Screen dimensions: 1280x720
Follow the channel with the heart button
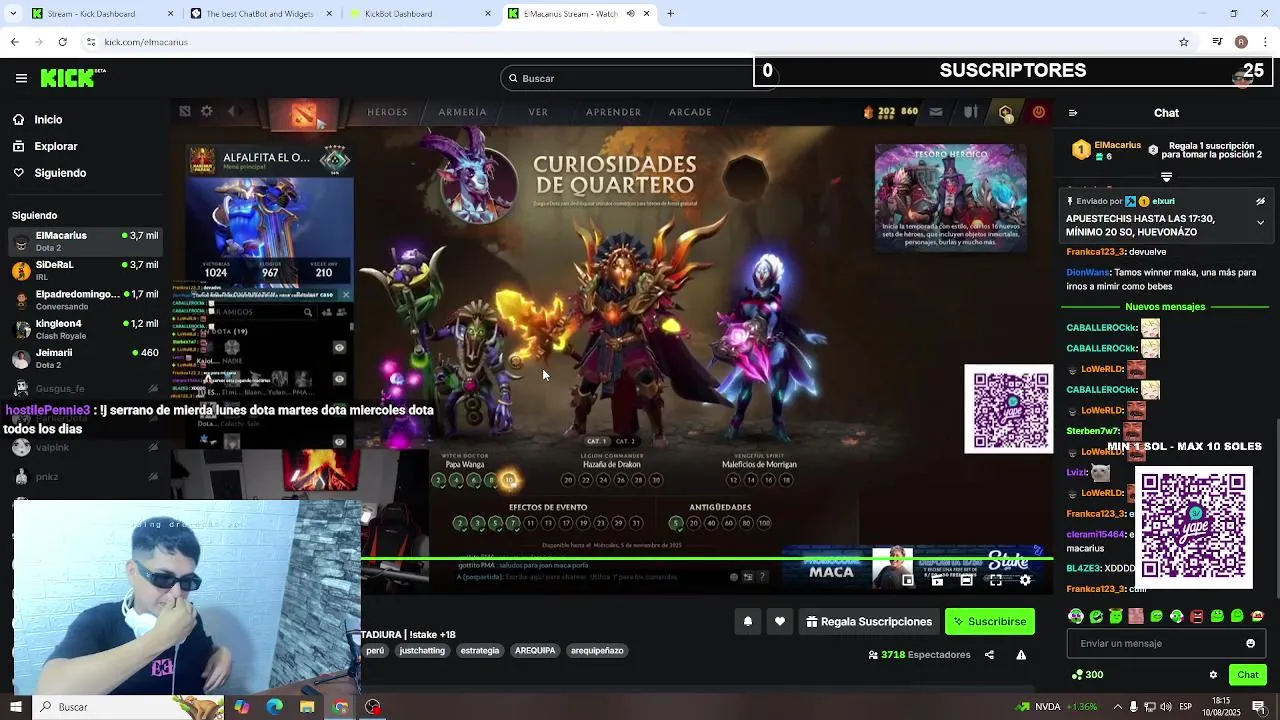(x=780, y=621)
